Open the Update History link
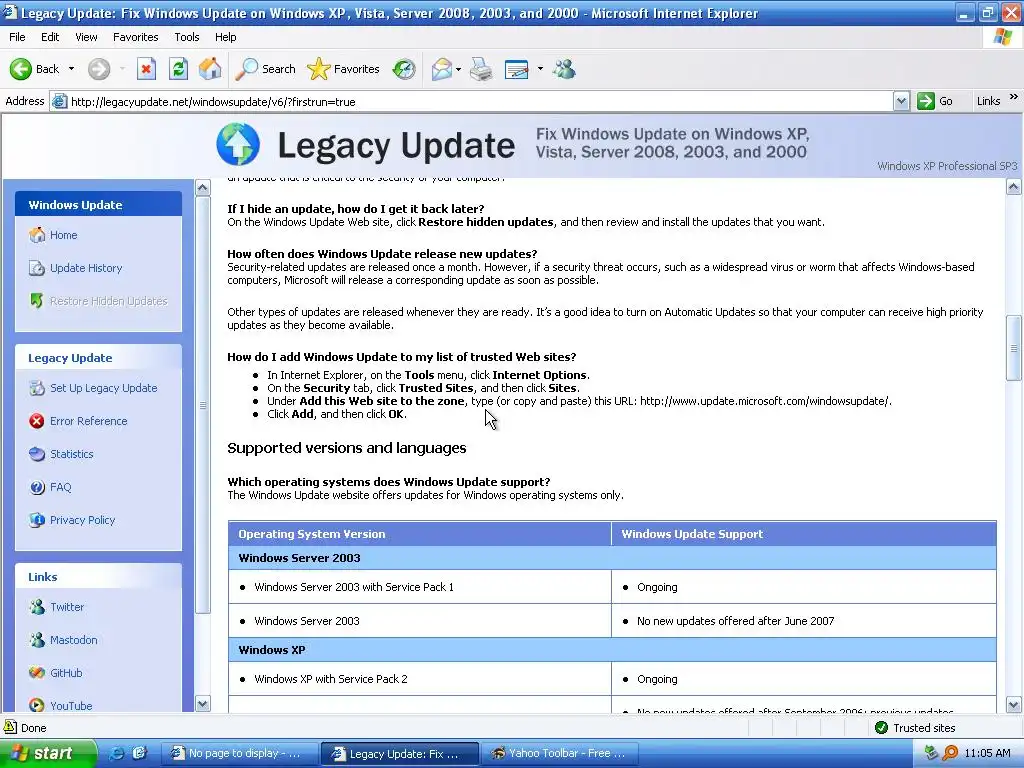 click(x=86, y=268)
